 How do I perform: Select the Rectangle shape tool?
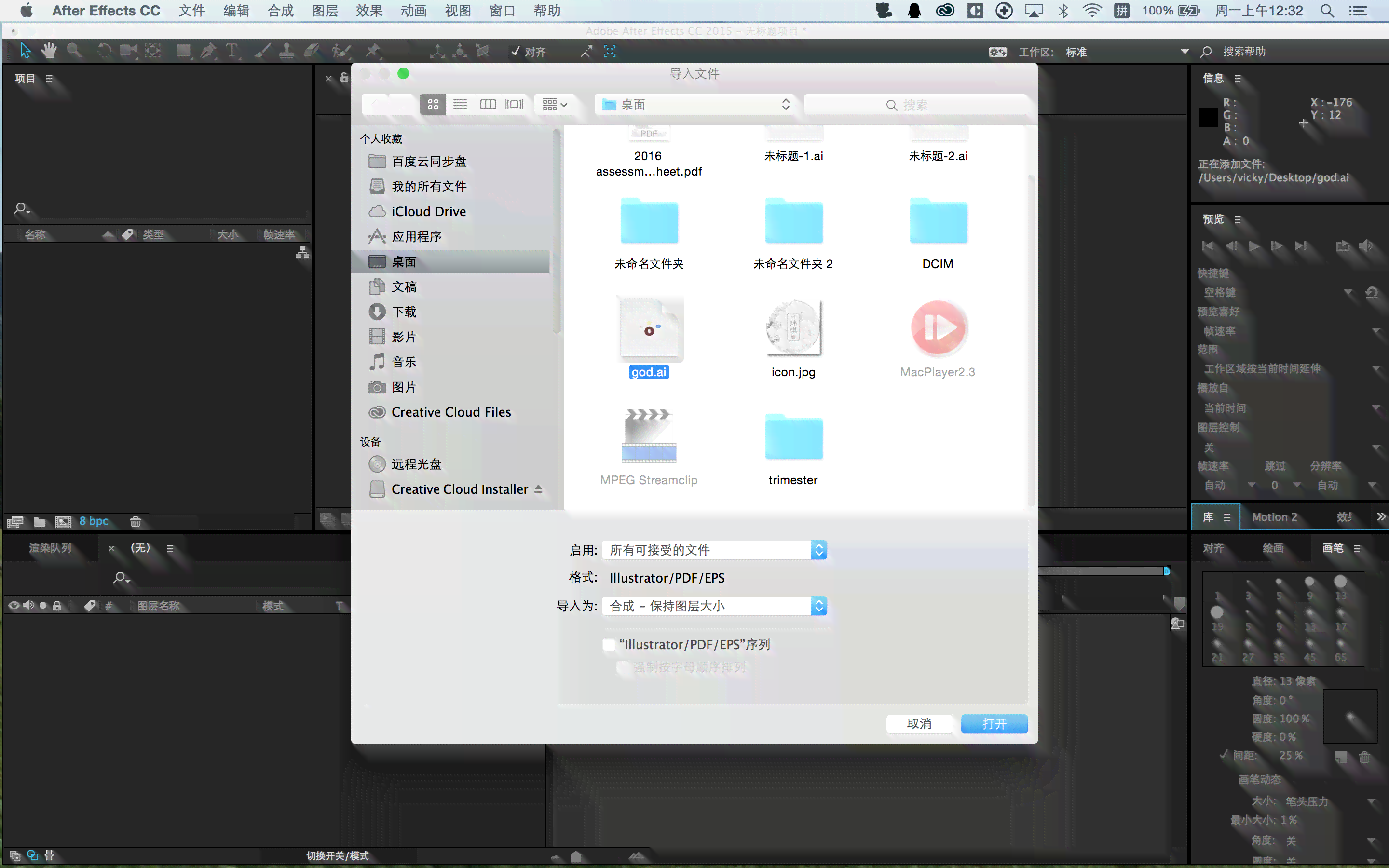click(x=183, y=51)
